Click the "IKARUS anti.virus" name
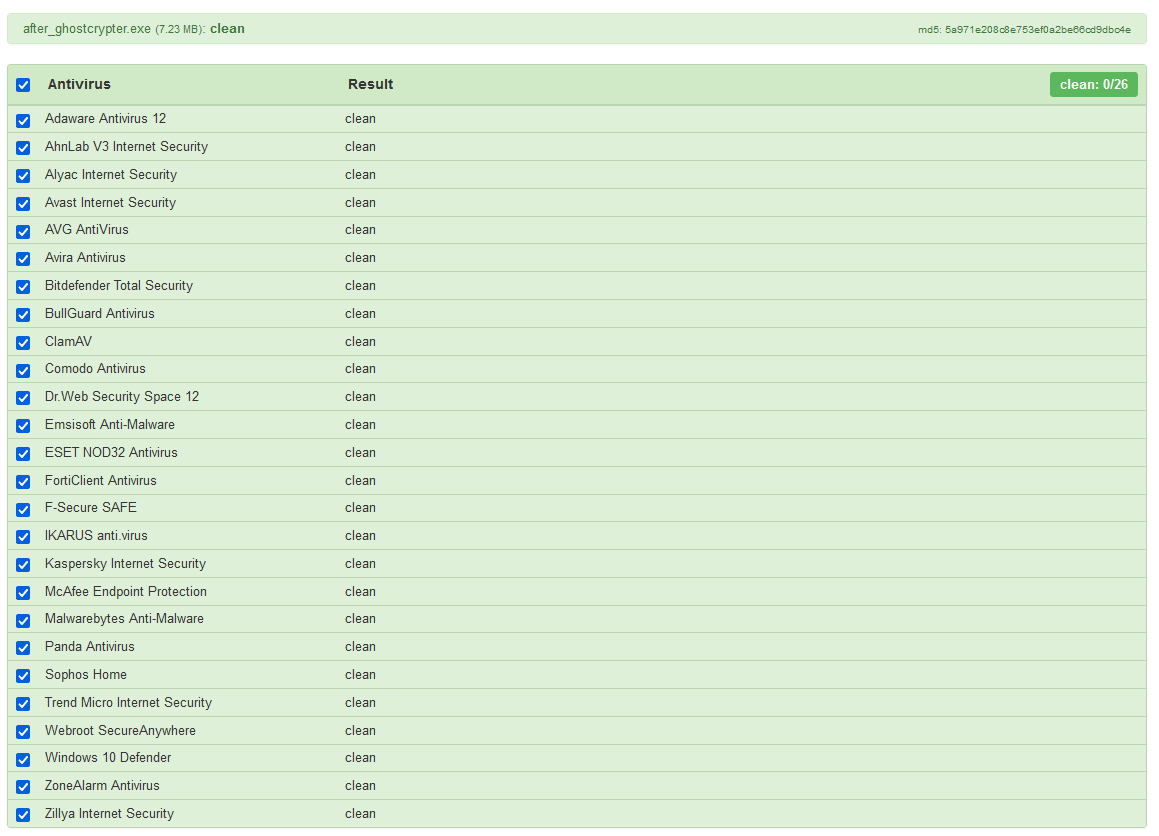The height and width of the screenshot is (836, 1159). click(x=96, y=535)
